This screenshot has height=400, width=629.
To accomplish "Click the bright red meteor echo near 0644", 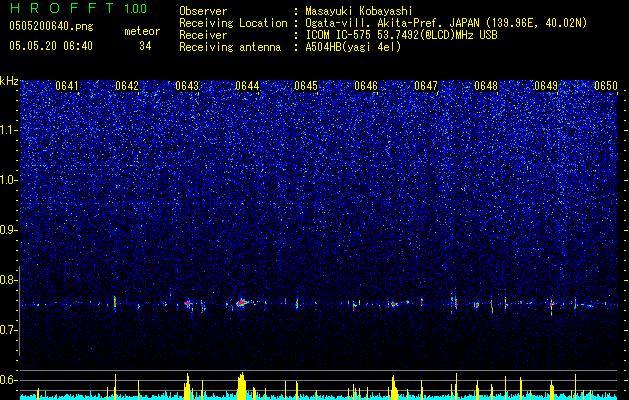I will (x=241, y=303).
